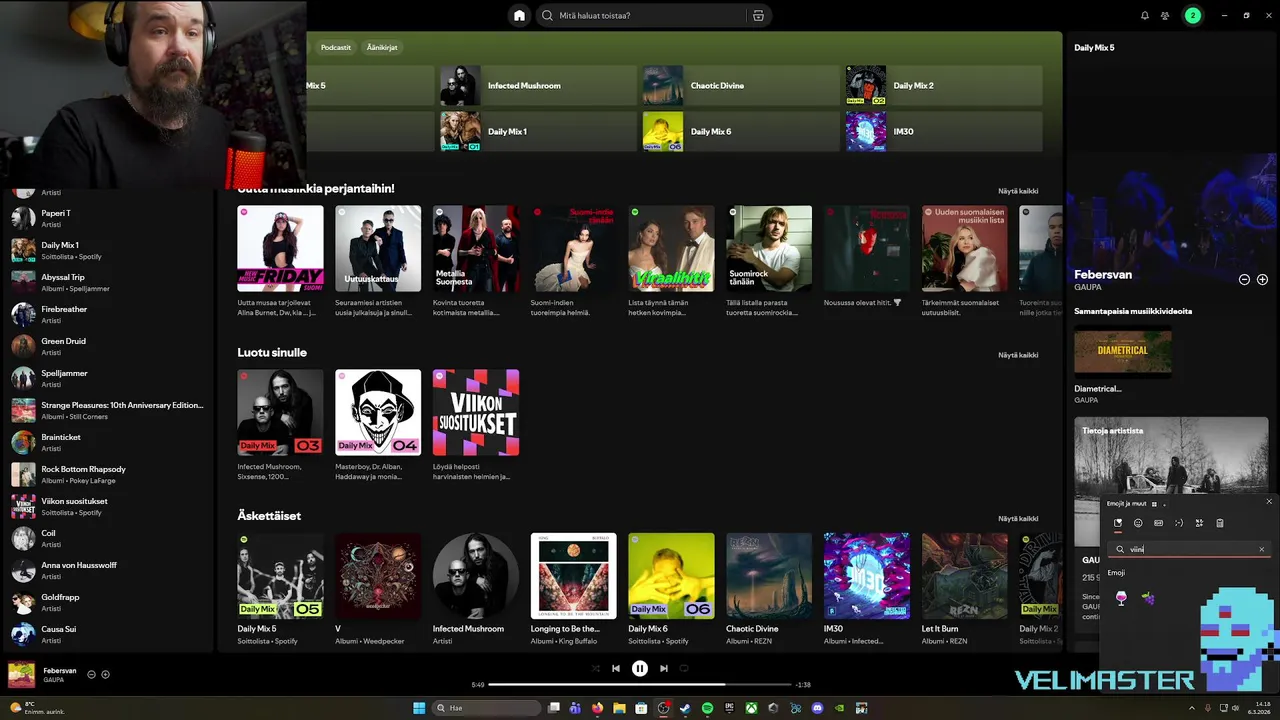Switch to the kaomoji tab in the emoji panel
This screenshot has width=1280, height=720.
(x=1179, y=523)
